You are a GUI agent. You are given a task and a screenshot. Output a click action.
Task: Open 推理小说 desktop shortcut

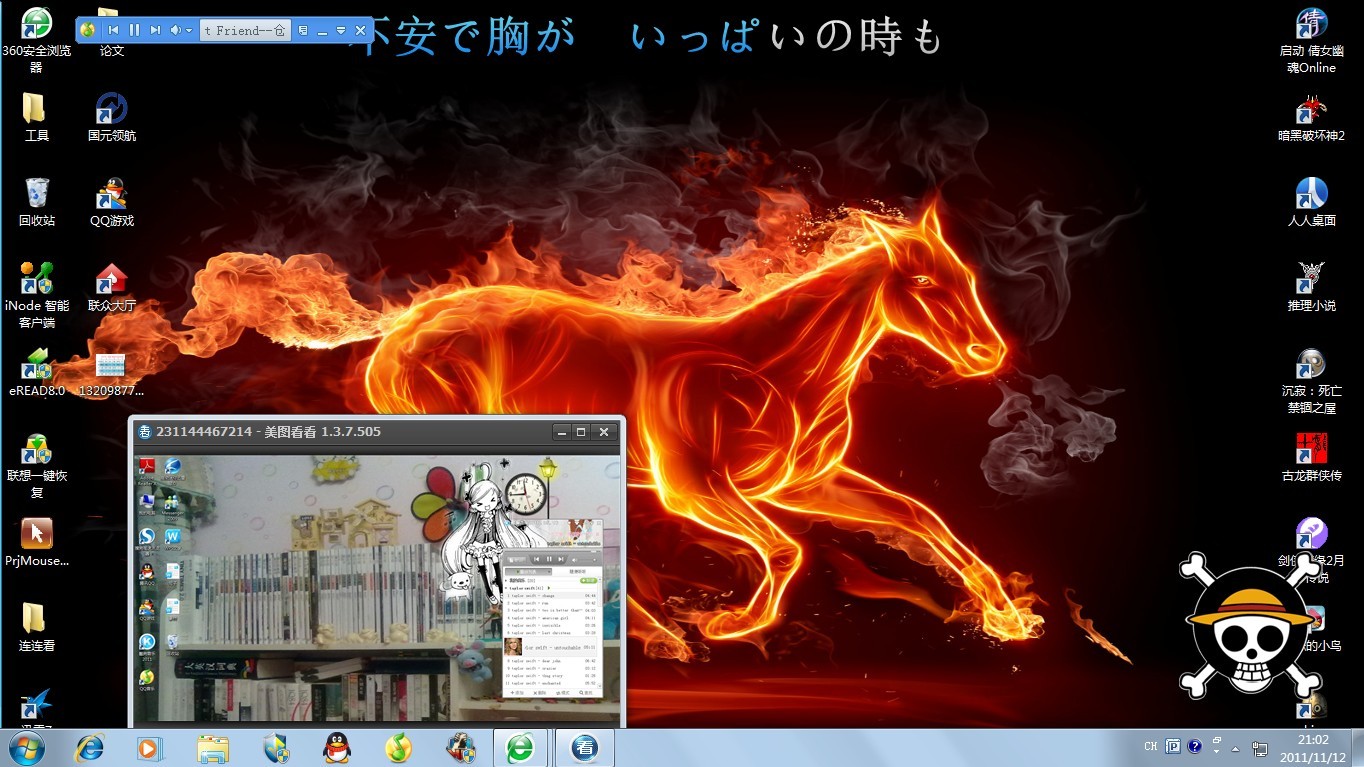pos(1311,287)
